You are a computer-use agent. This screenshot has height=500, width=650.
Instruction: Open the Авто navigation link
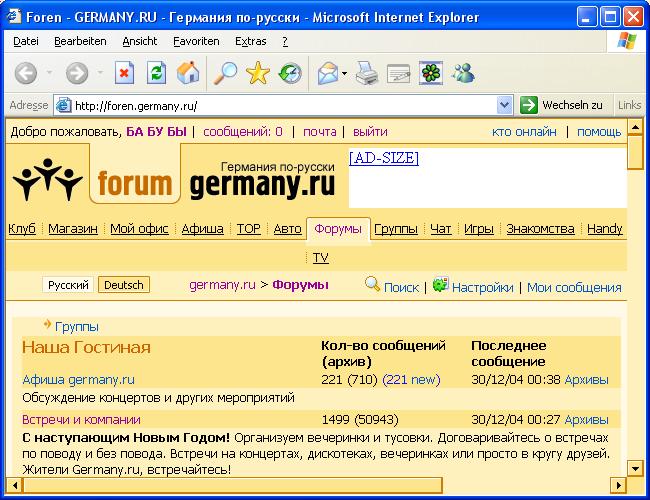287,228
